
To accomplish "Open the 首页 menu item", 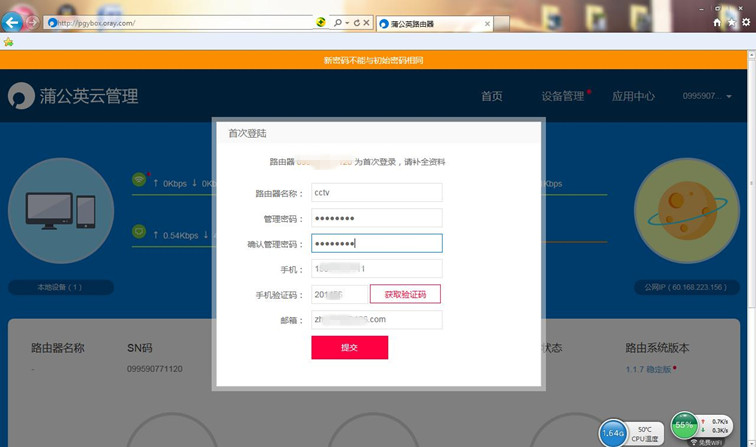I will click(491, 97).
